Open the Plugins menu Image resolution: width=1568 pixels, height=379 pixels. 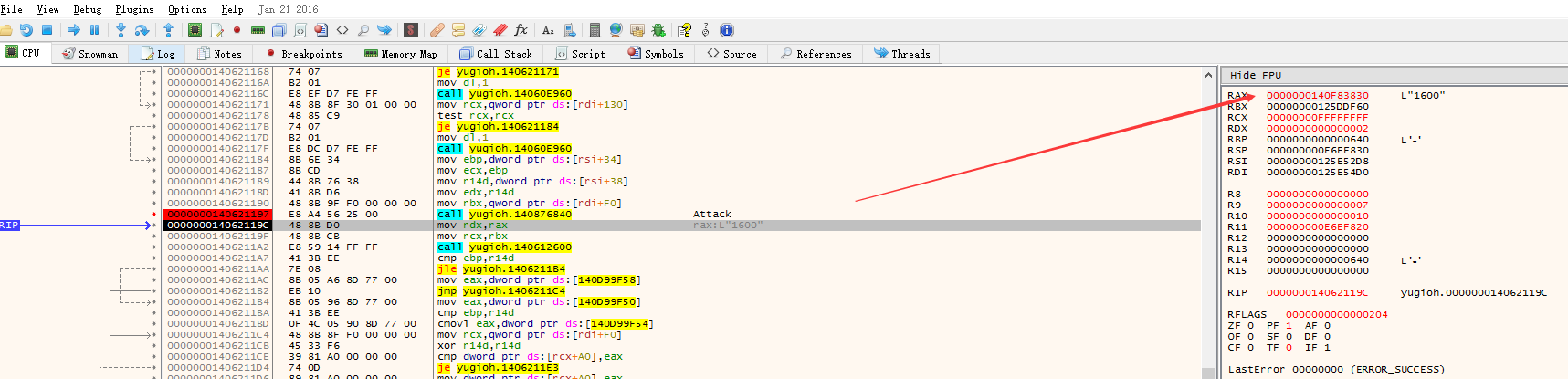point(134,9)
